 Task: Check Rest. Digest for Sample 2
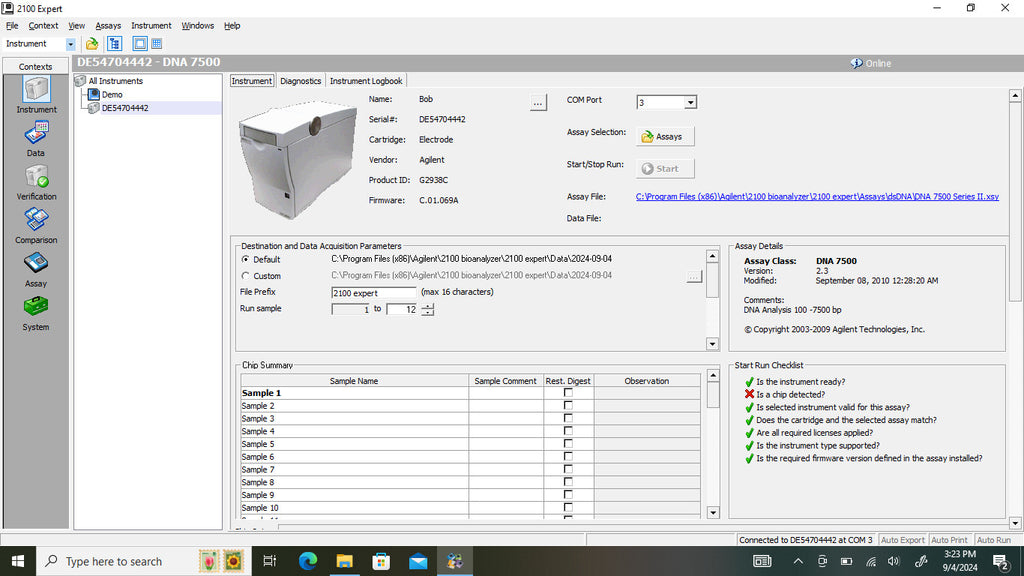tap(568, 406)
